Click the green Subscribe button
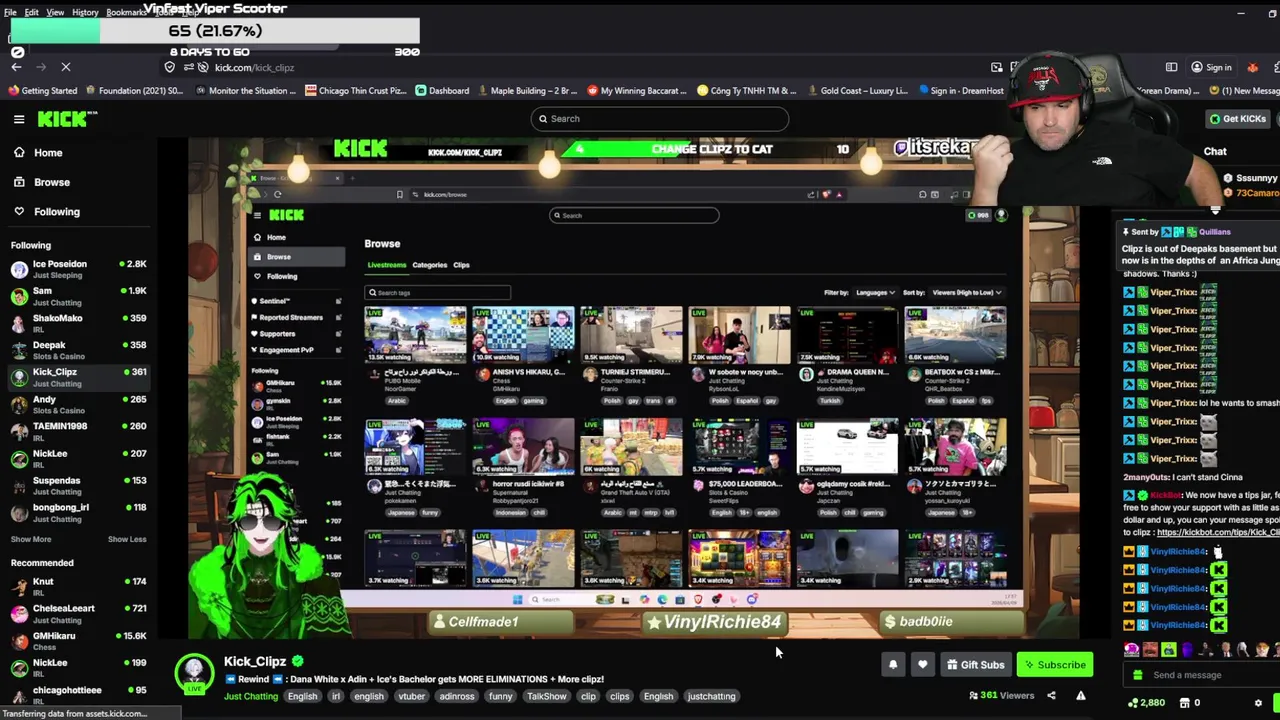Image resolution: width=1280 pixels, height=720 pixels. [x=1055, y=665]
